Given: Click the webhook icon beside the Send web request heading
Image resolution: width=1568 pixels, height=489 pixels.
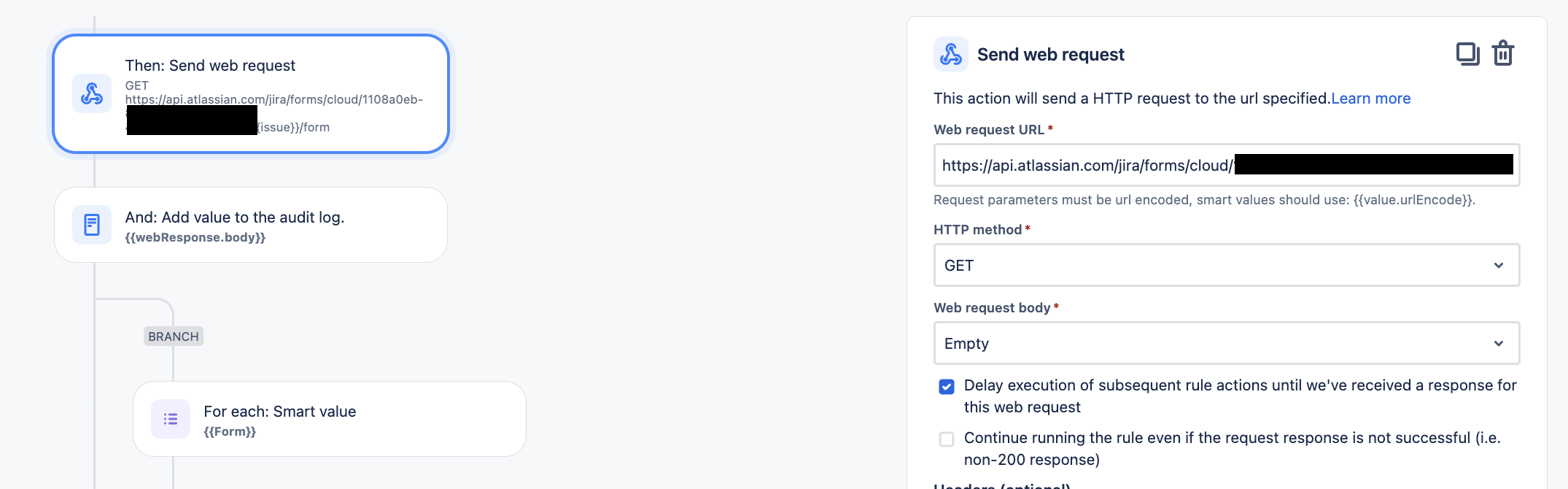Looking at the screenshot, I should 951,54.
